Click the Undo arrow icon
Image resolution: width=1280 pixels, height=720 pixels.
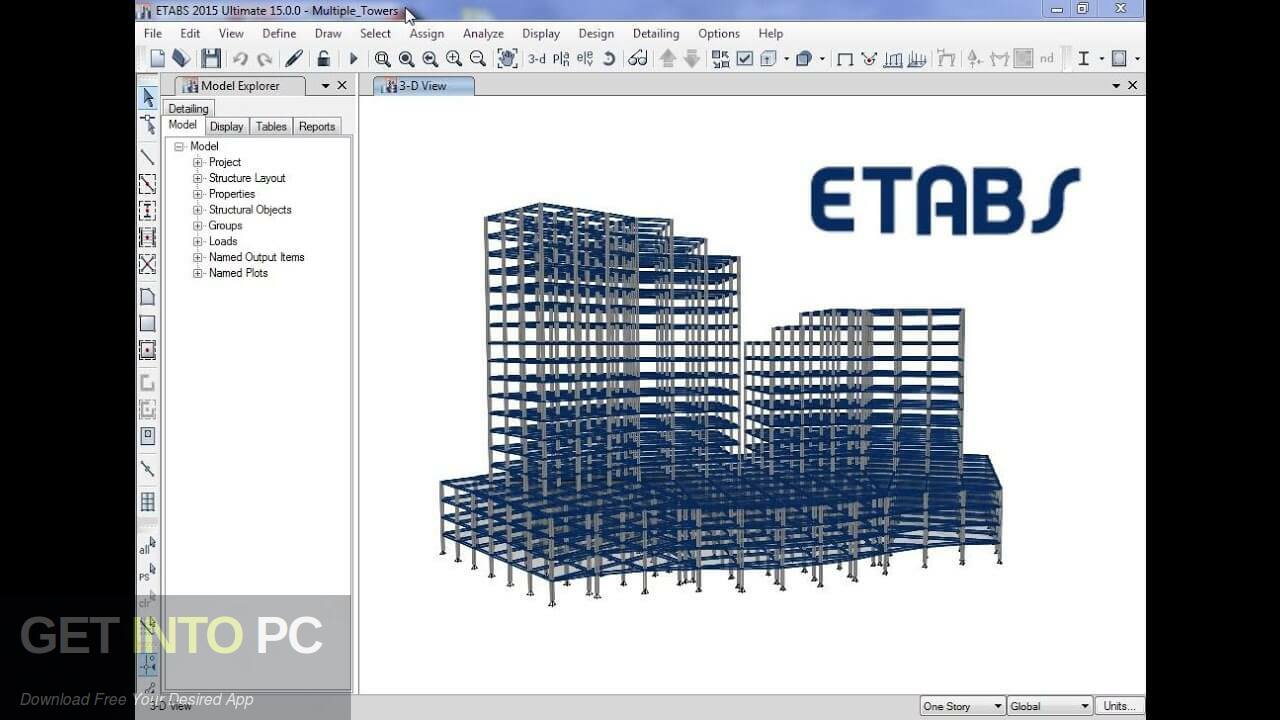240,59
